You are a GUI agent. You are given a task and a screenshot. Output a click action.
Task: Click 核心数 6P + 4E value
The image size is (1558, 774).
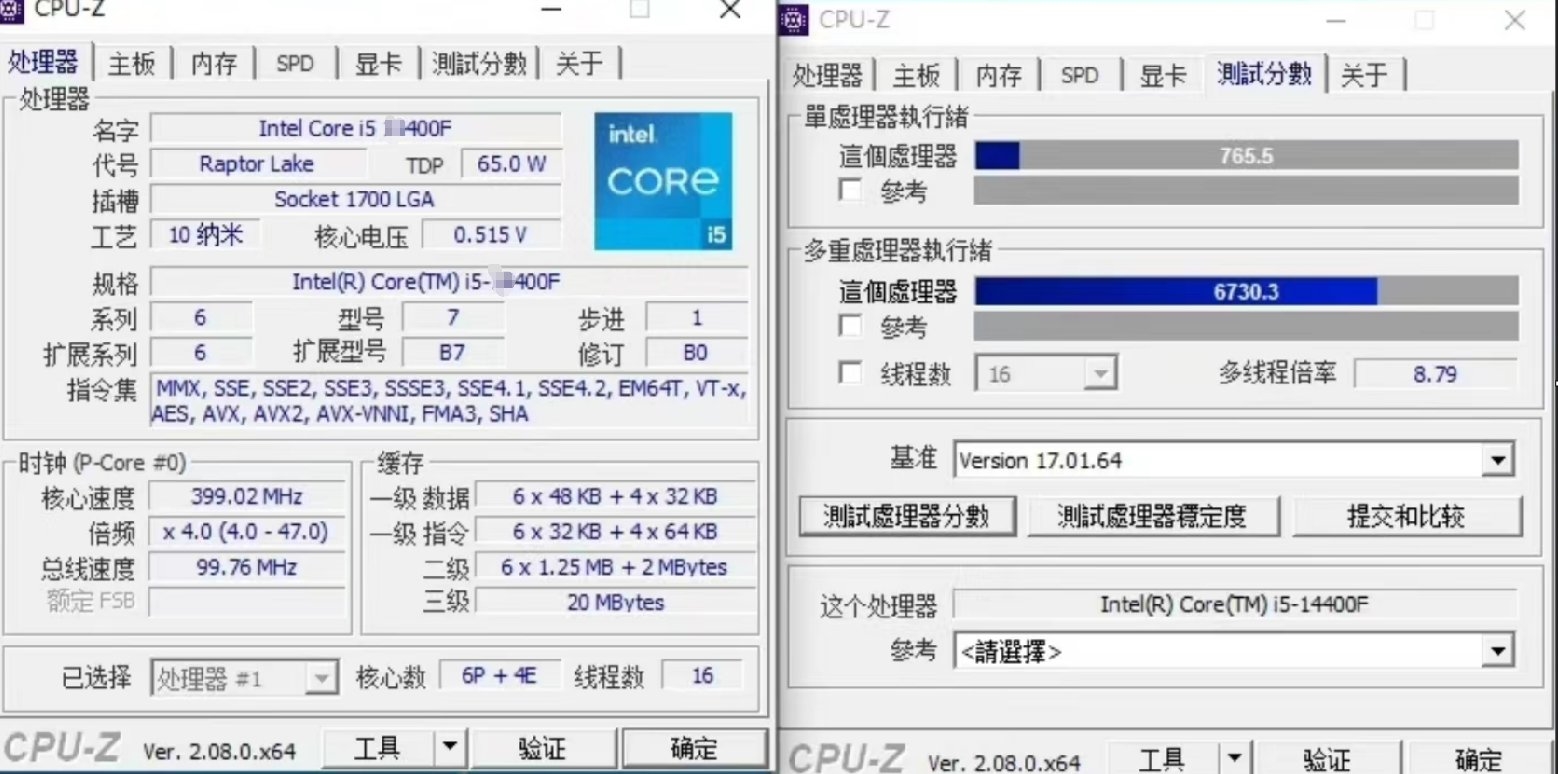499,676
